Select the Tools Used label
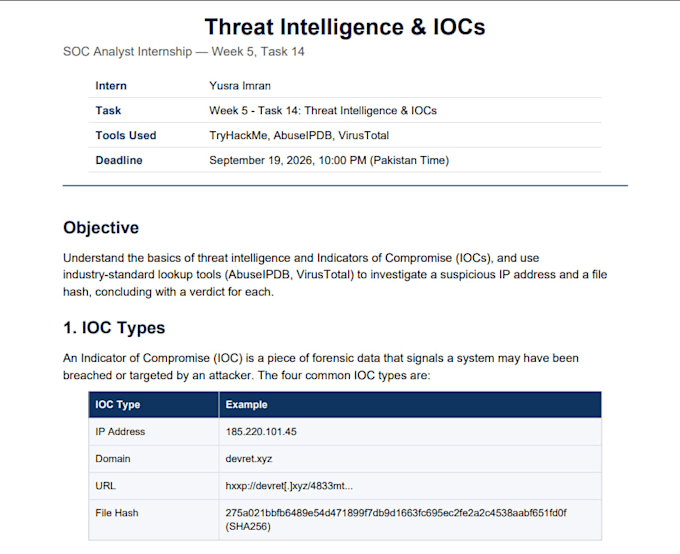 (126, 135)
